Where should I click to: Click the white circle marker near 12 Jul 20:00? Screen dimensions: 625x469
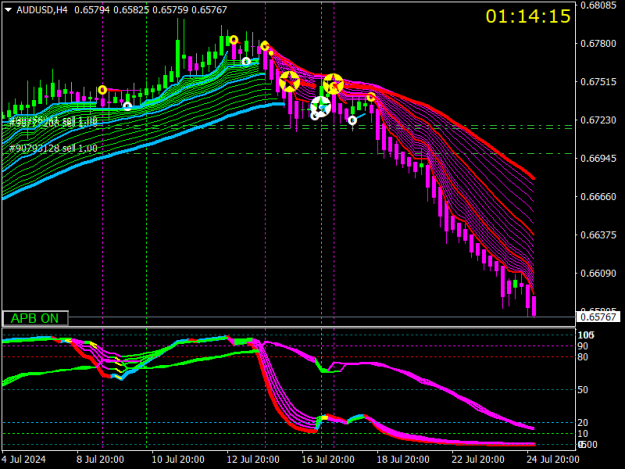point(246,61)
